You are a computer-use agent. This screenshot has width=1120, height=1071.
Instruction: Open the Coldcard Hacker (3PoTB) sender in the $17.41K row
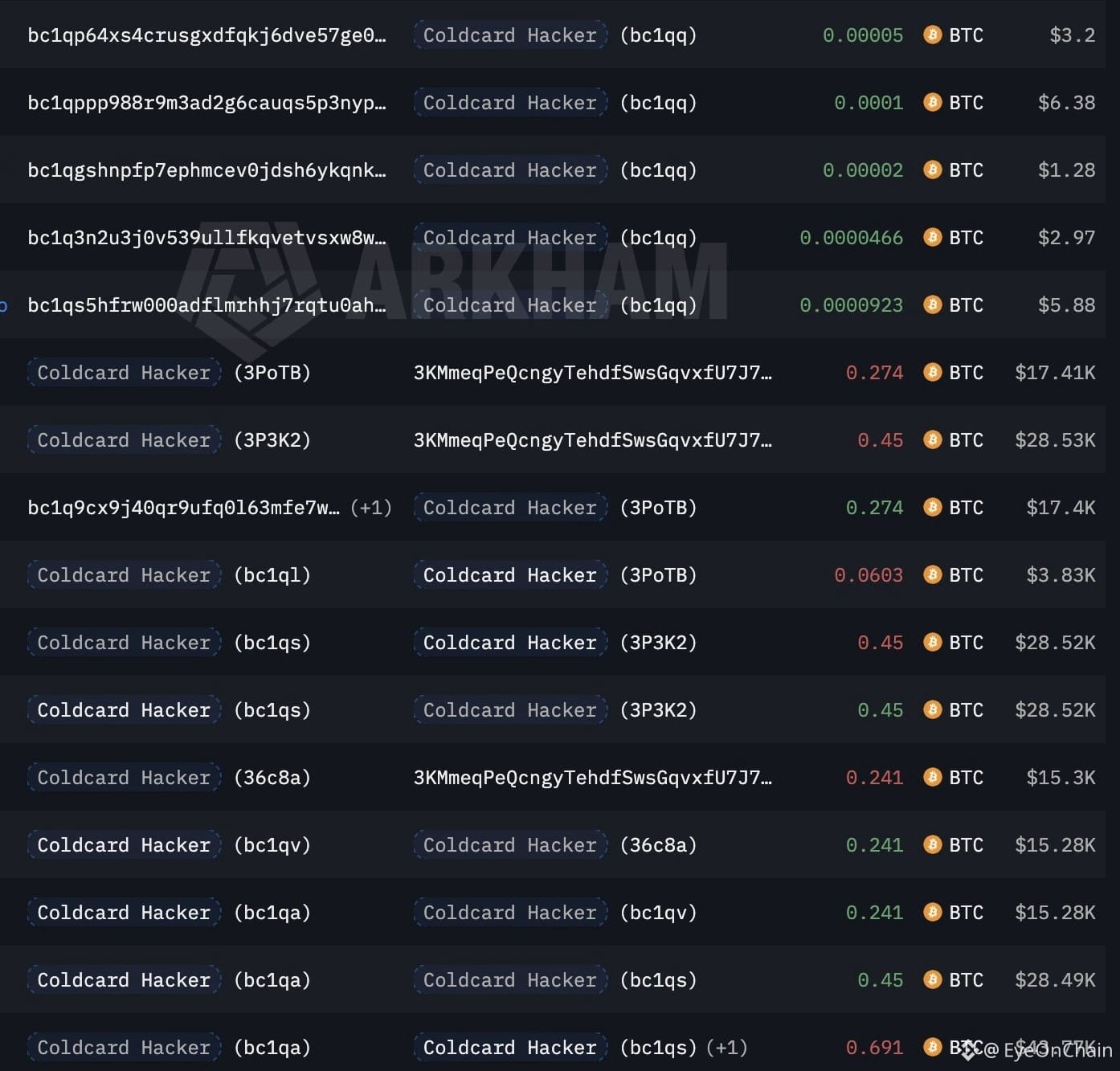coord(170,373)
